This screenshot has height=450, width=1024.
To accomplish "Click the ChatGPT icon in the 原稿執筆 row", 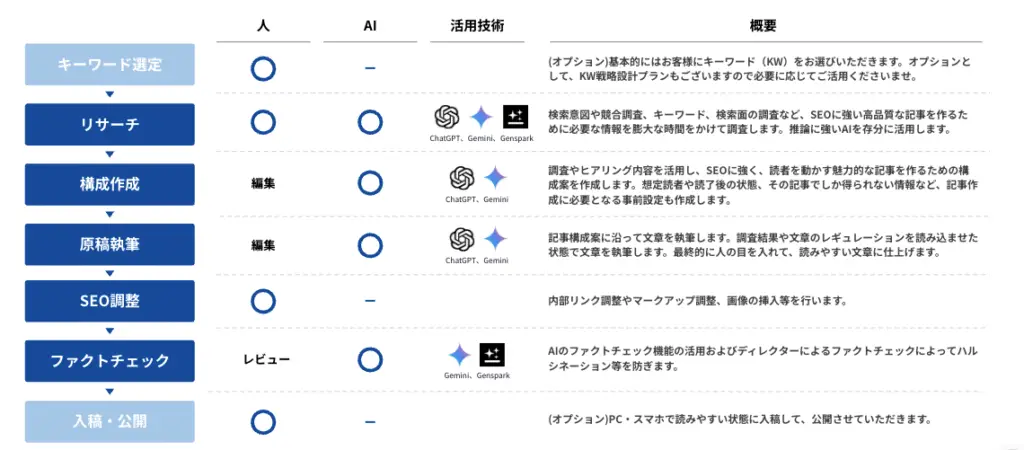I will [x=461, y=239].
